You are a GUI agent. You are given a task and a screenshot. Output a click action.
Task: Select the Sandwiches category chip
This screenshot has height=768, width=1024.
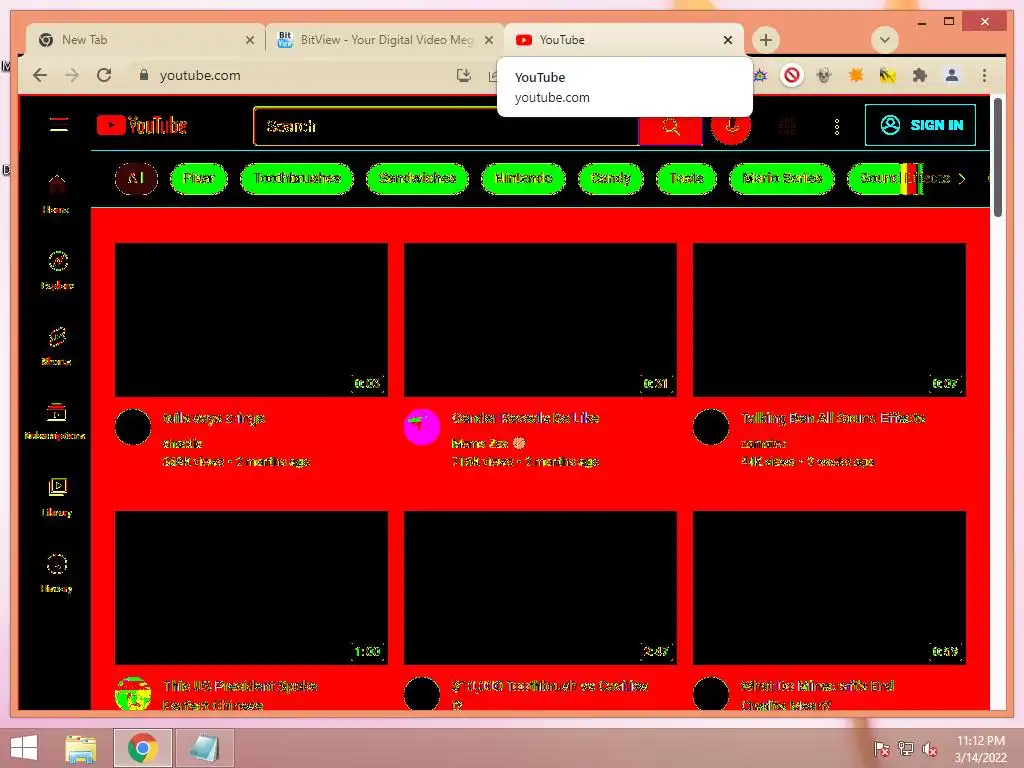[x=417, y=178]
